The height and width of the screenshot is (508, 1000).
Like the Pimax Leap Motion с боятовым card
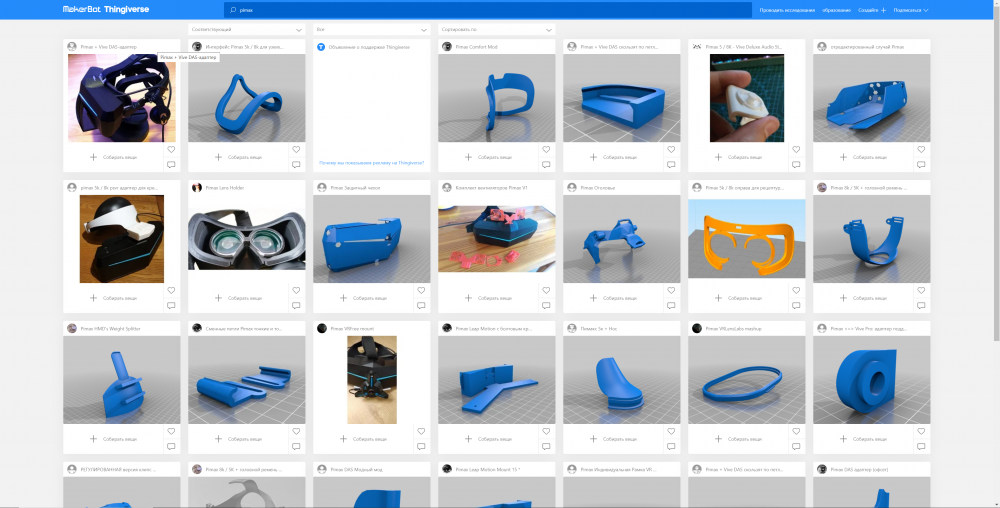pos(546,432)
